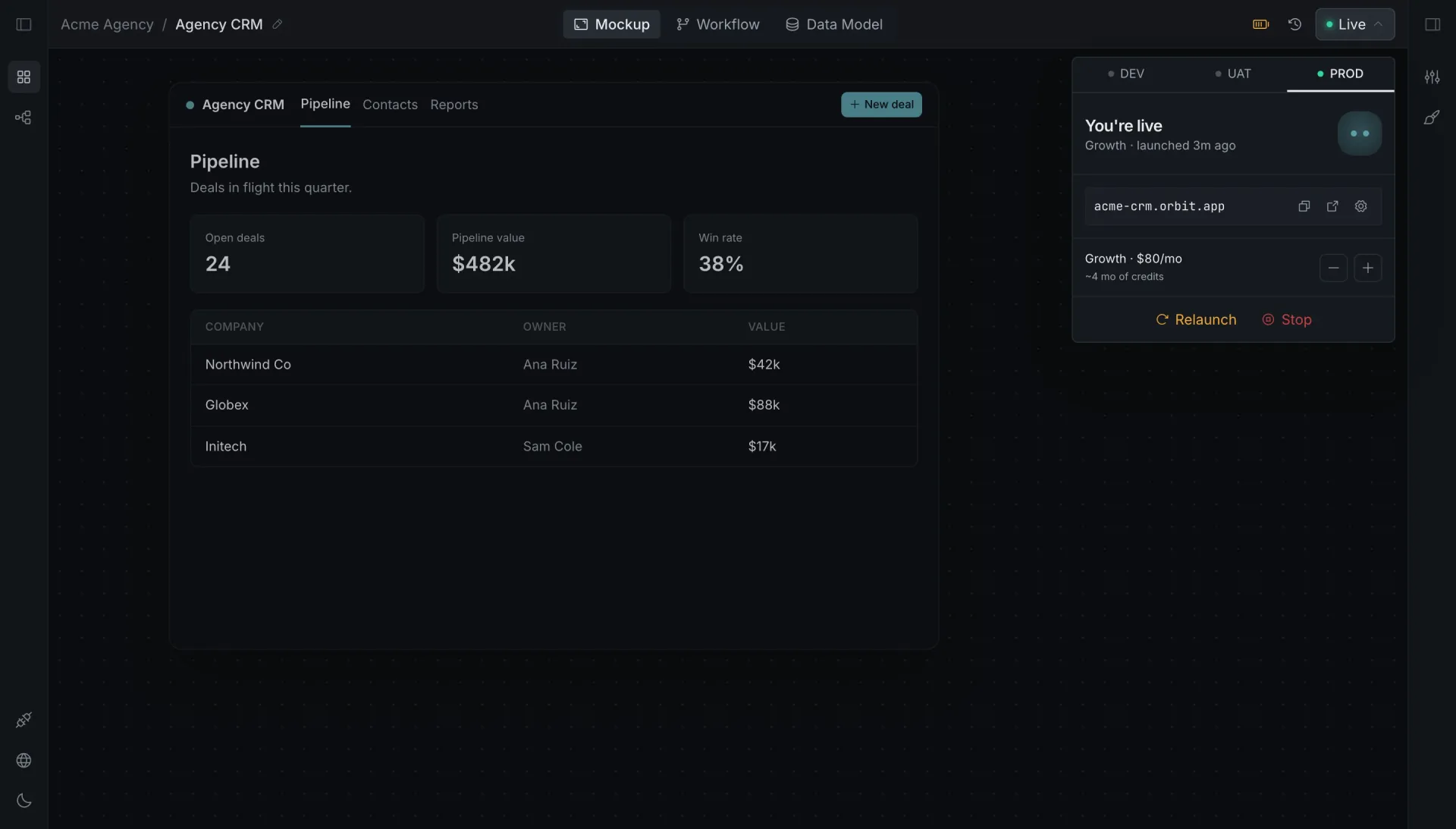Open the globe icon in sidebar
The height and width of the screenshot is (829, 1456).
pyautogui.click(x=24, y=760)
